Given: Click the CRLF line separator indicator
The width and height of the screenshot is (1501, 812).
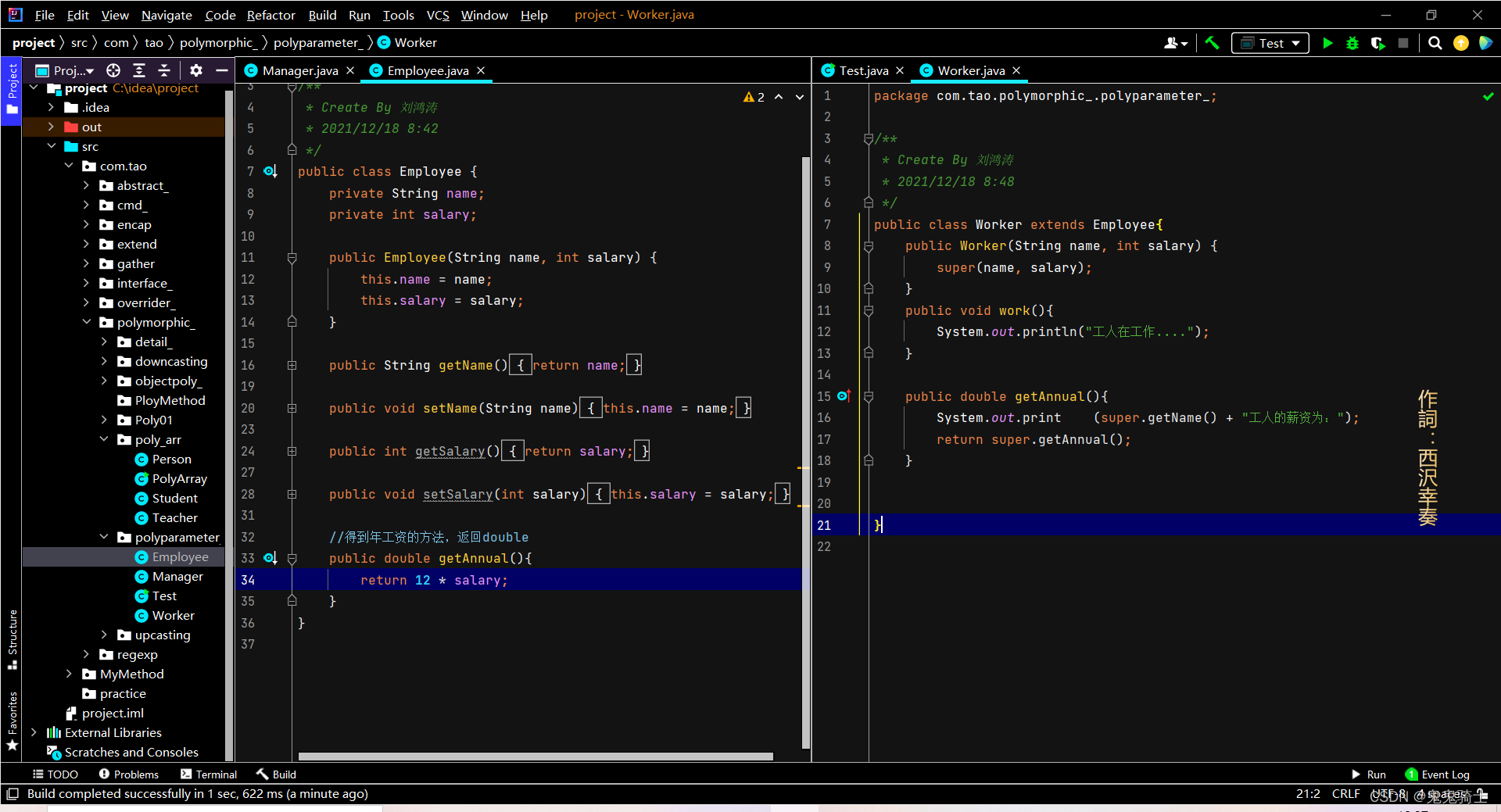Looking at the screenshot, I should coord(1345,794).
